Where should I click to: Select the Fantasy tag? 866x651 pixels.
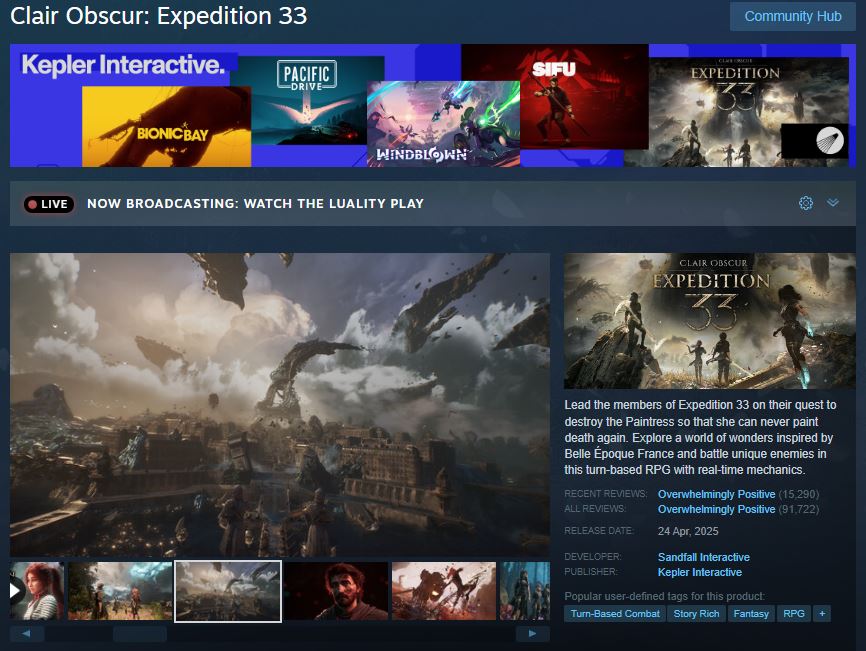point(751,613)
